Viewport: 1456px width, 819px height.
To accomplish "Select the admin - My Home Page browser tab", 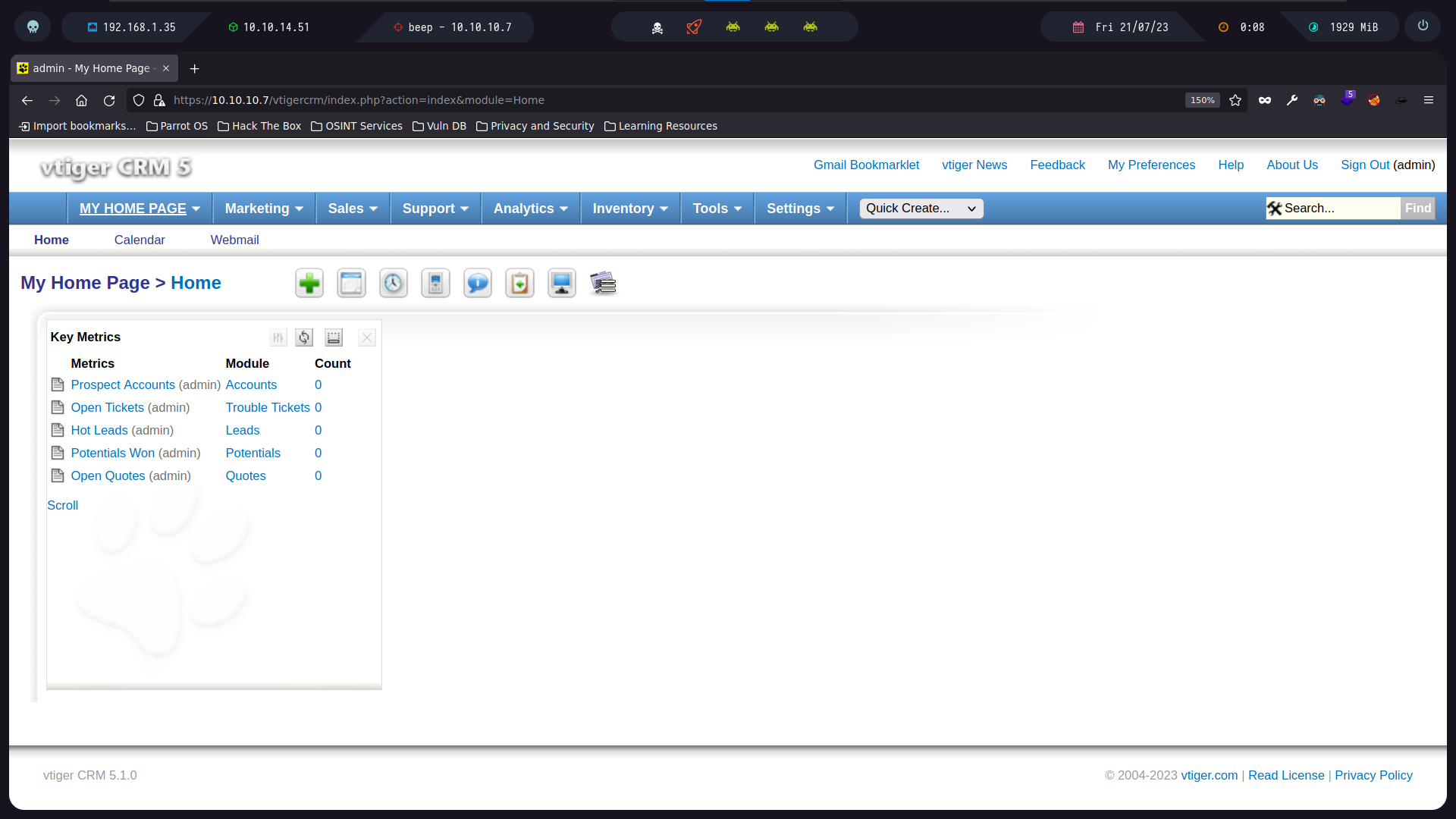I will 93,68.
